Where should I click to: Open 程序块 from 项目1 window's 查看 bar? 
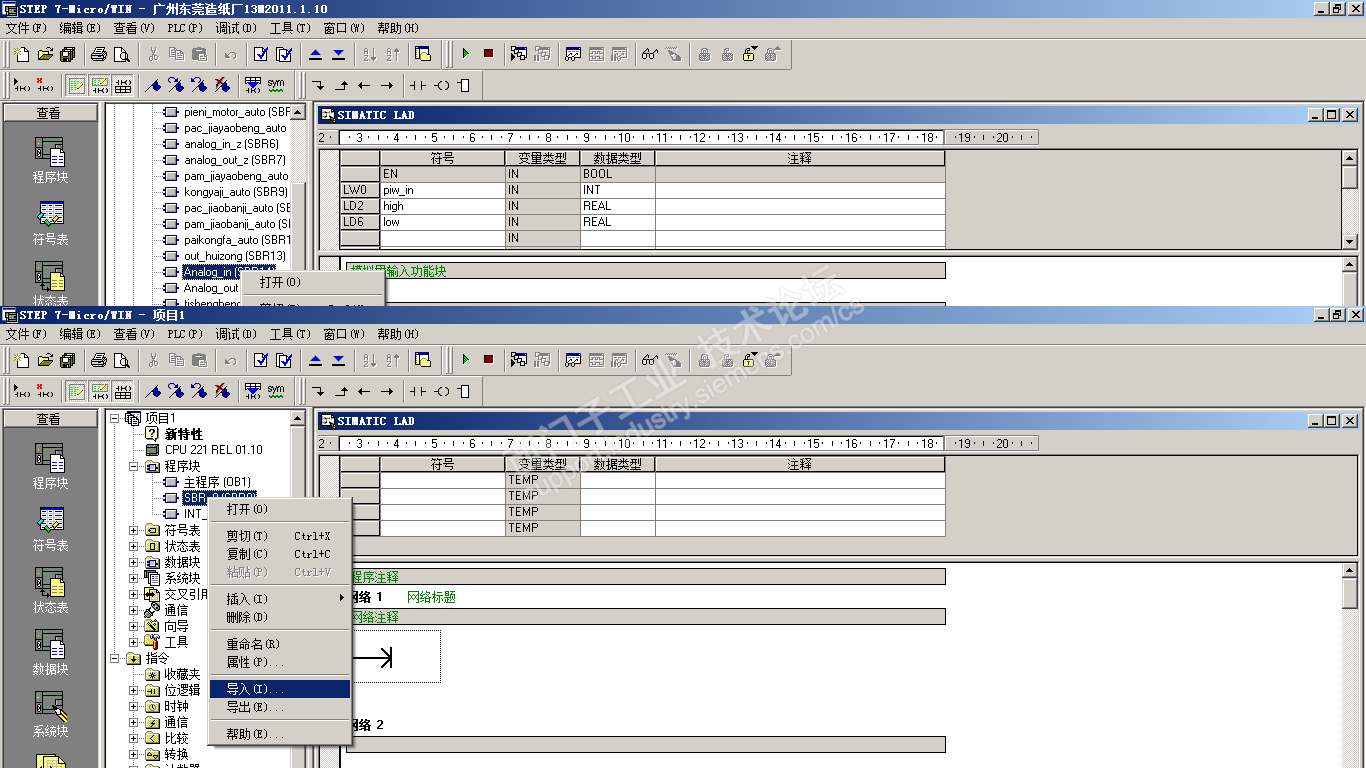[x=50, y=466]
